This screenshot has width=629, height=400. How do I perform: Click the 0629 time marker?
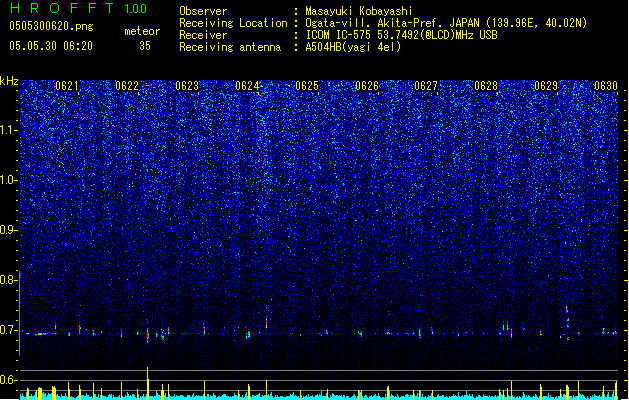[x=546, y=86]
